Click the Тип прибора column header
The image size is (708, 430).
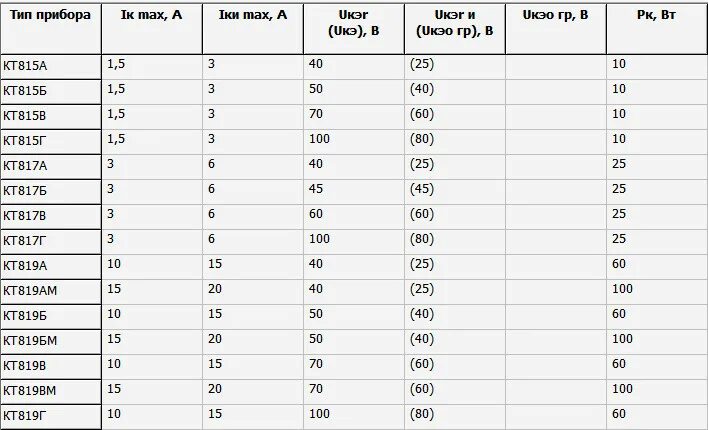click(50, 28)
